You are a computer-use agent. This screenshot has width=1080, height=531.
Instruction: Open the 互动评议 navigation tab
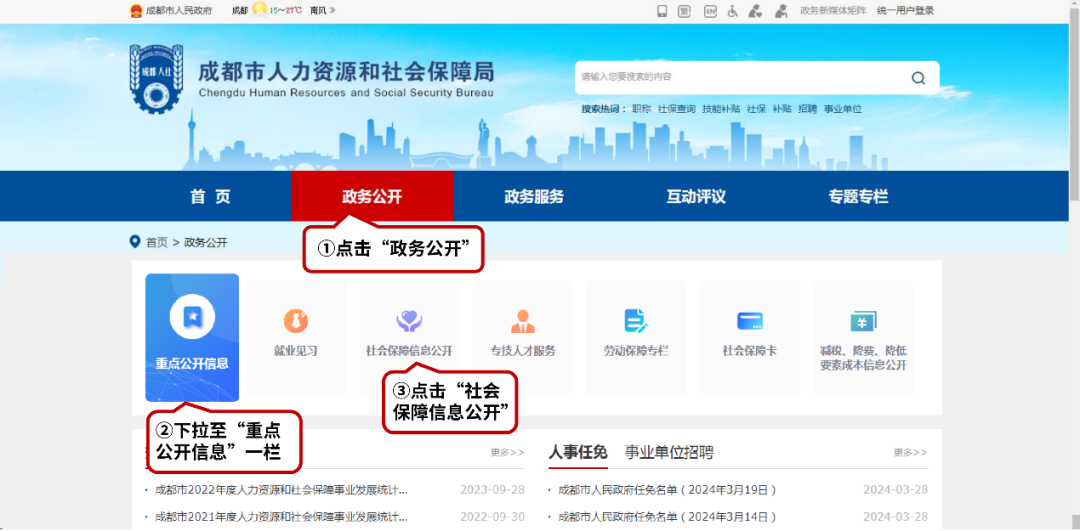(x=696, y=196)
